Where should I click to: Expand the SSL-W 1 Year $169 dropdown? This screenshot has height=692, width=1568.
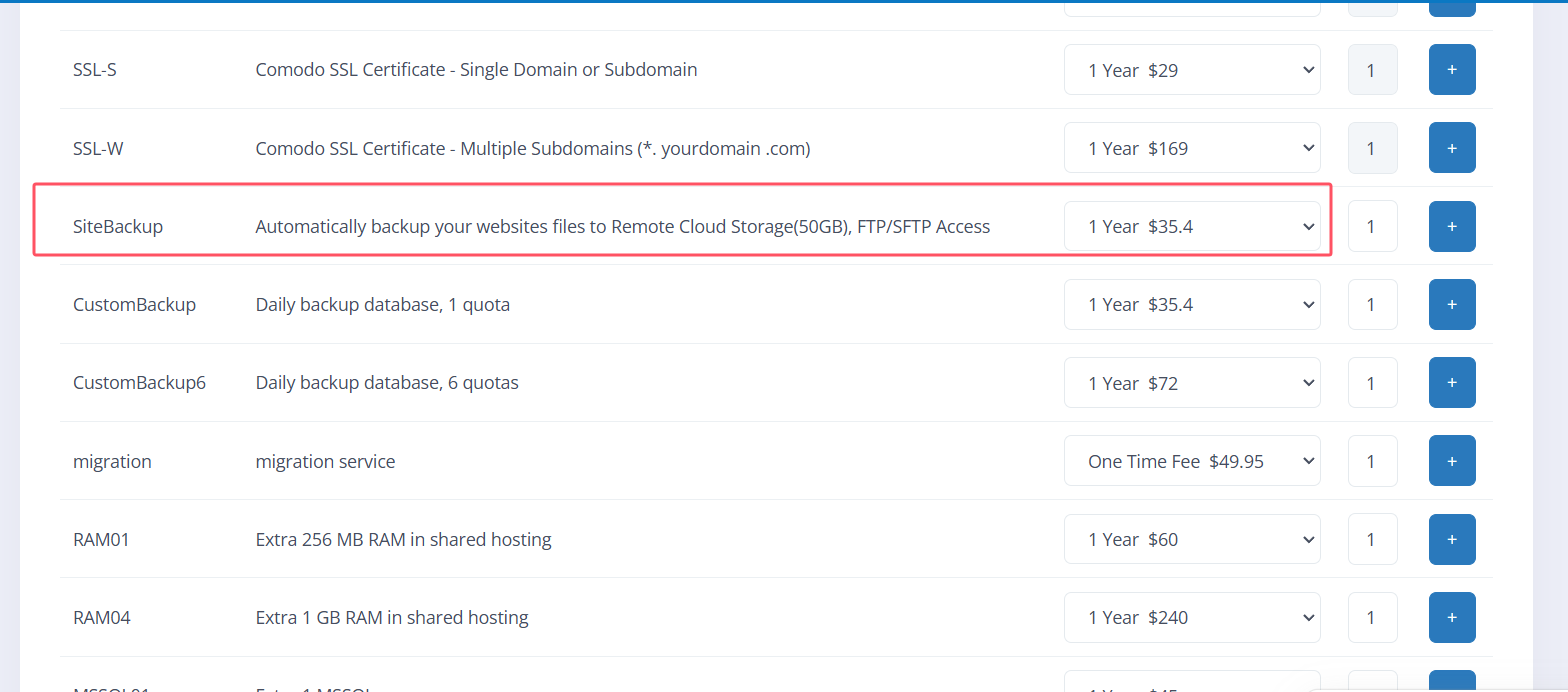[x=1191, y=148]
